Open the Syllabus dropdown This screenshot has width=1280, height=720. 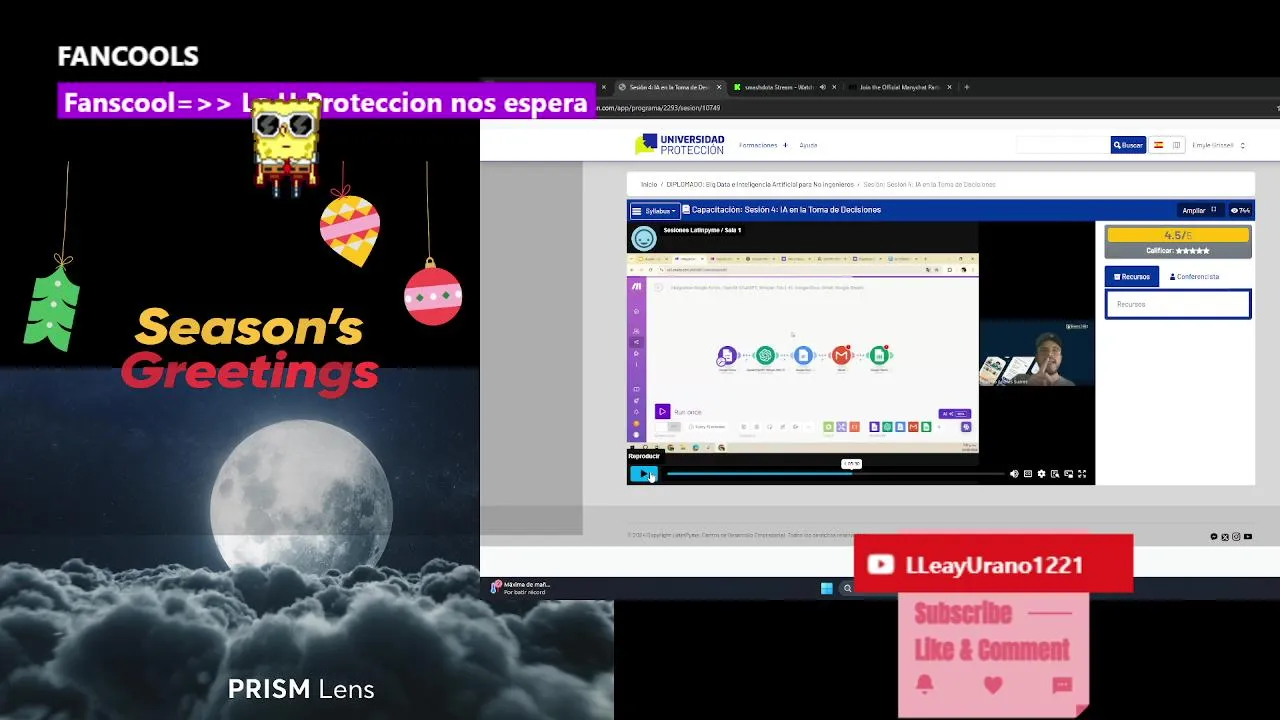655,211
